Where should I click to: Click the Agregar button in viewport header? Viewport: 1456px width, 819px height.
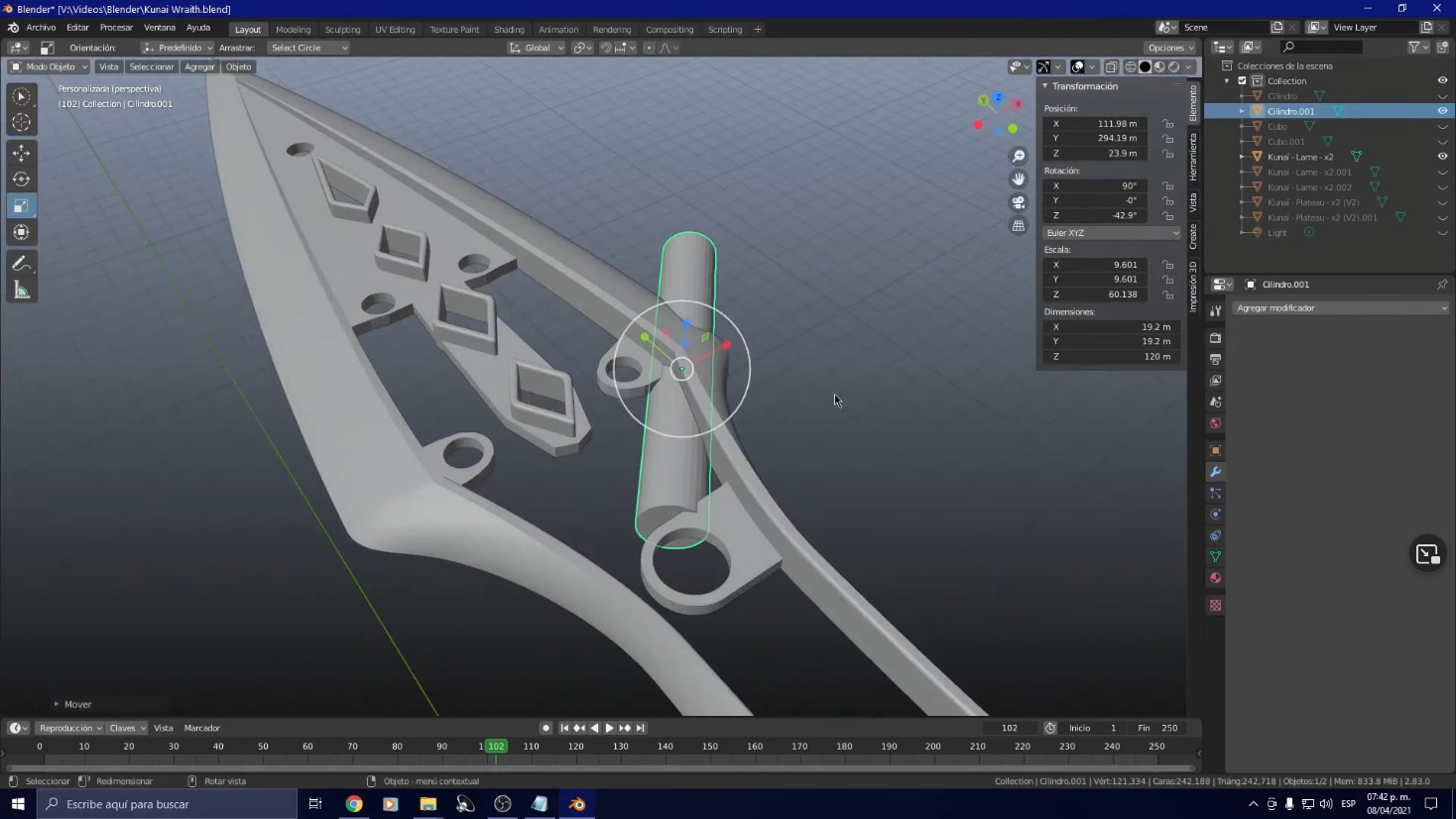coord(199,66)
